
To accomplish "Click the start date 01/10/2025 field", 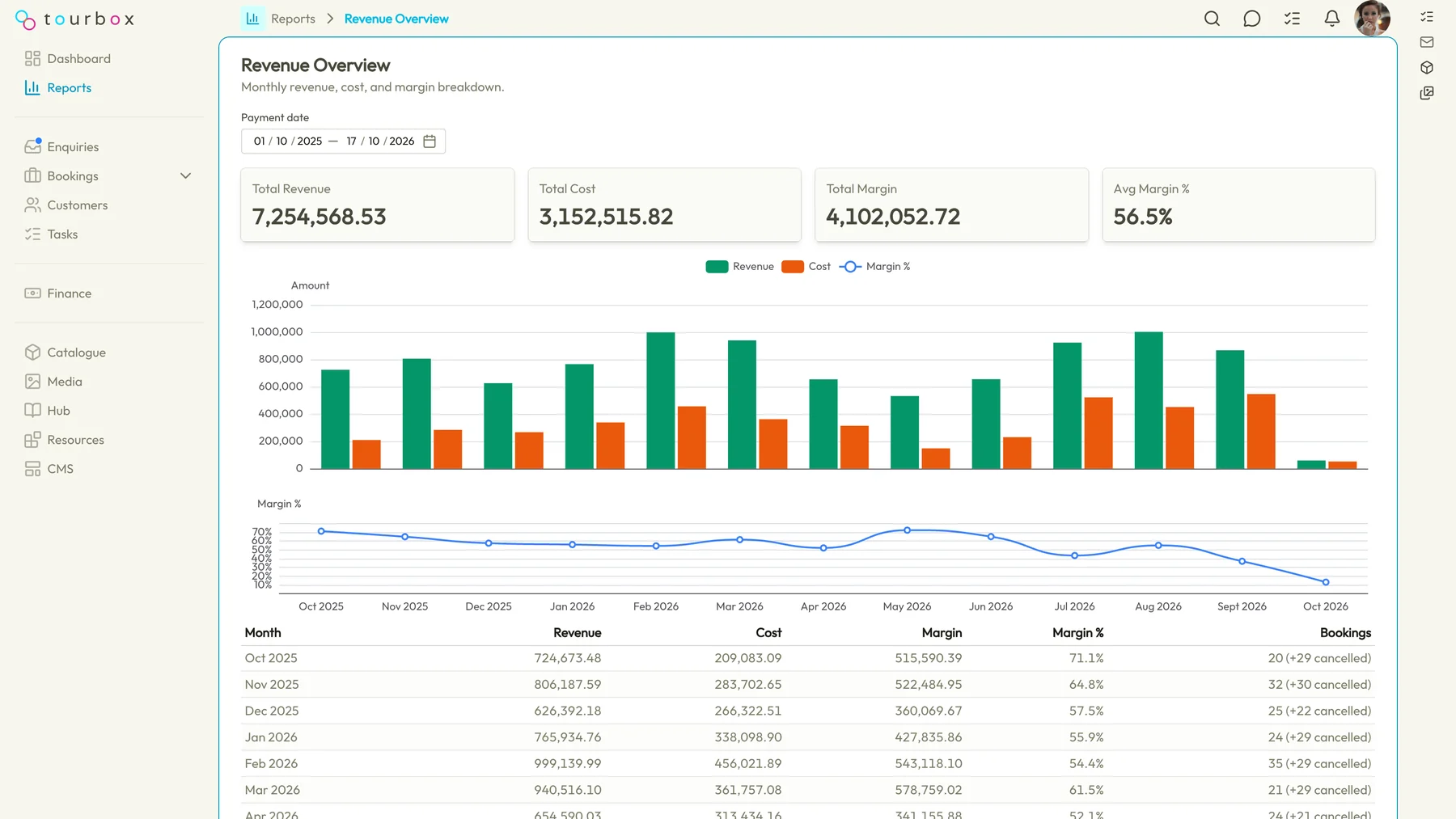I will [x=288, y=141].
